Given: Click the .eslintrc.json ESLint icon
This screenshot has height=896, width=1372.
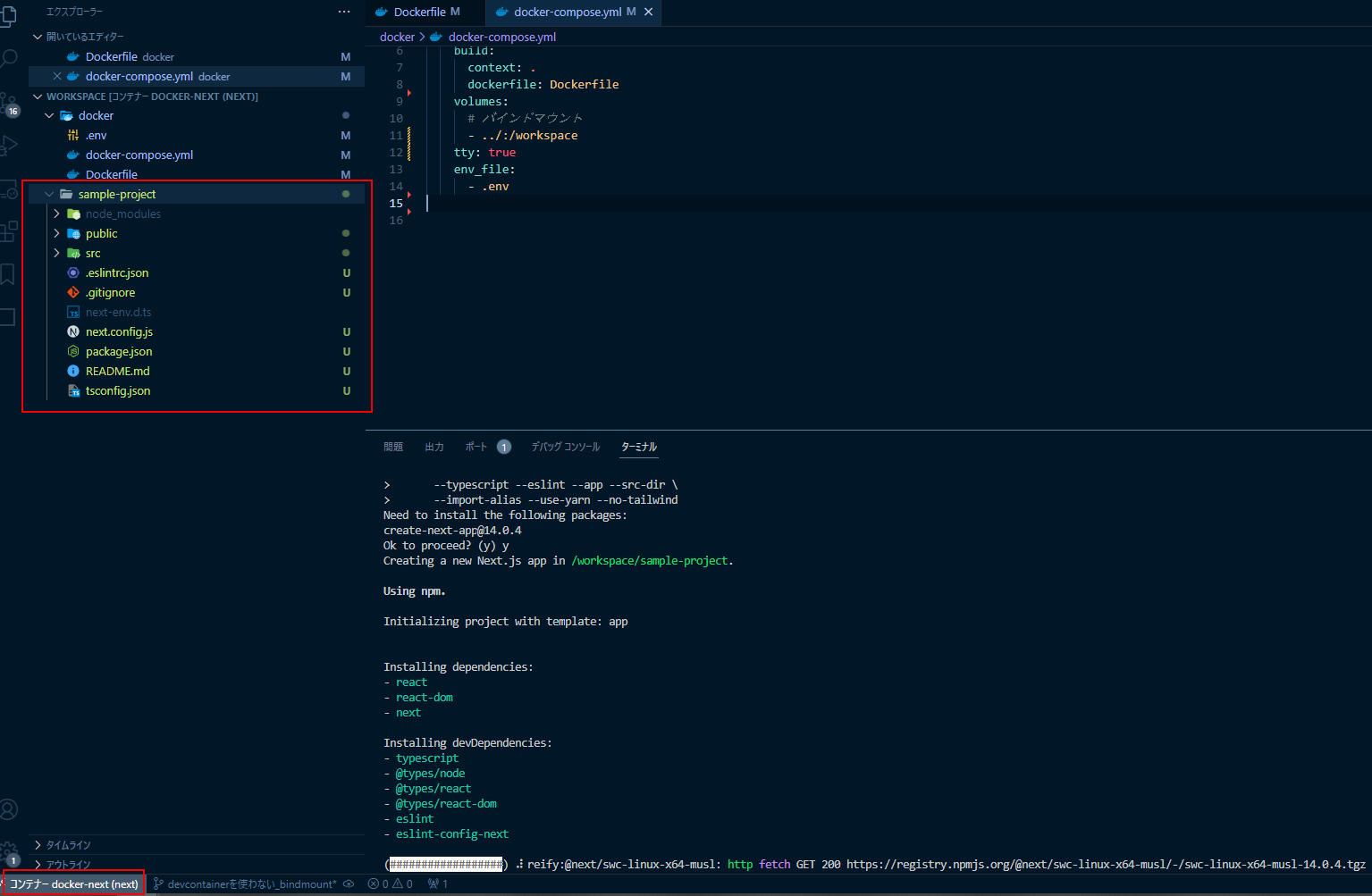Looking at the screenshot, I should tap(73, 272).
